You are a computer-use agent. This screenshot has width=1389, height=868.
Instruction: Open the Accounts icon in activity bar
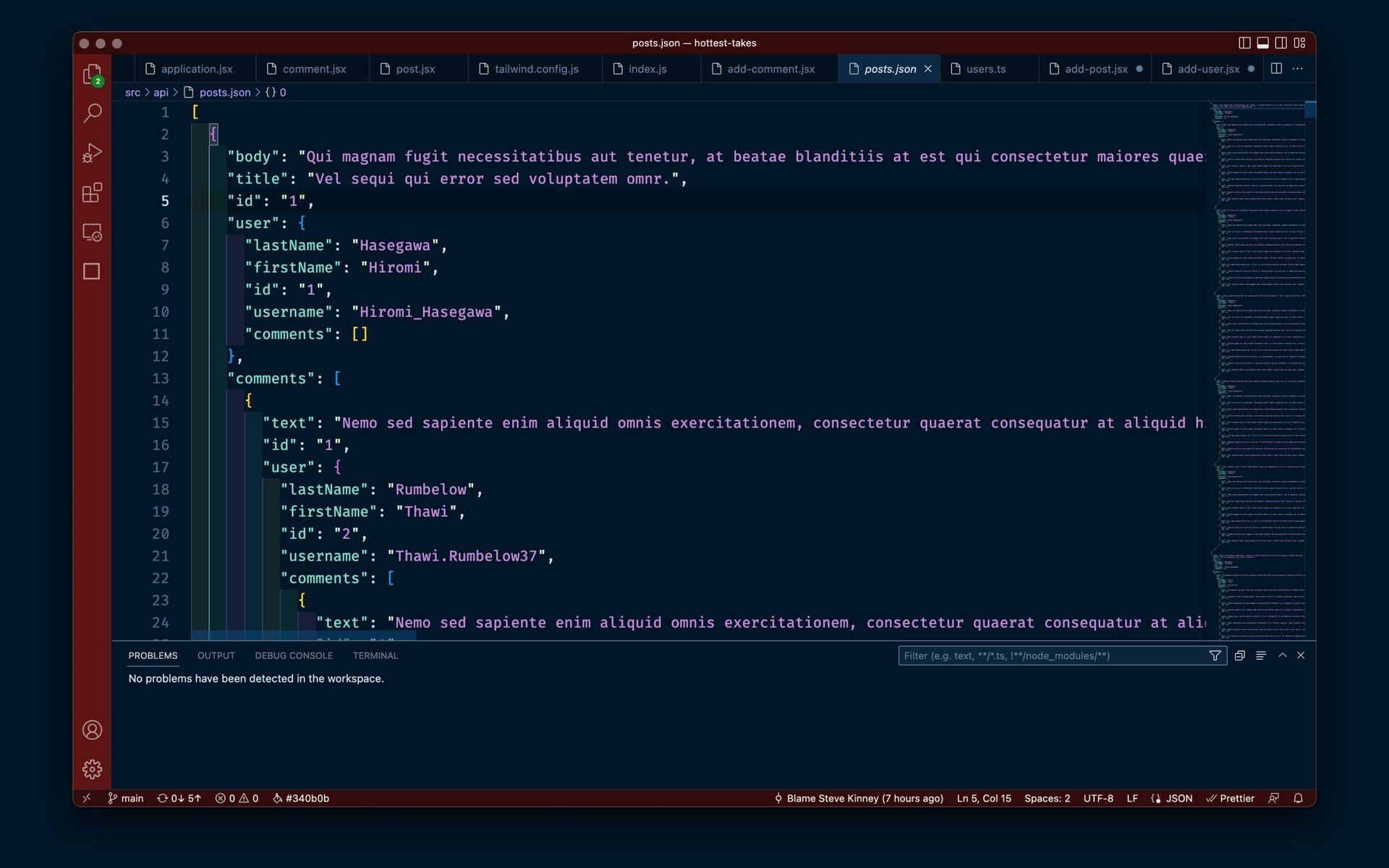[x=92, y=730]
